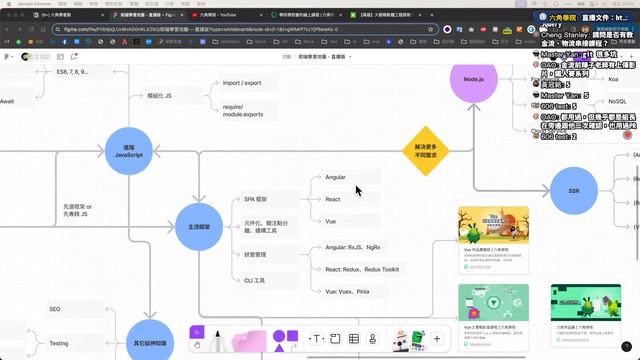Open the green Vue 3 course link card
This screenshot has width=640, height=360.
coord(493,318)
